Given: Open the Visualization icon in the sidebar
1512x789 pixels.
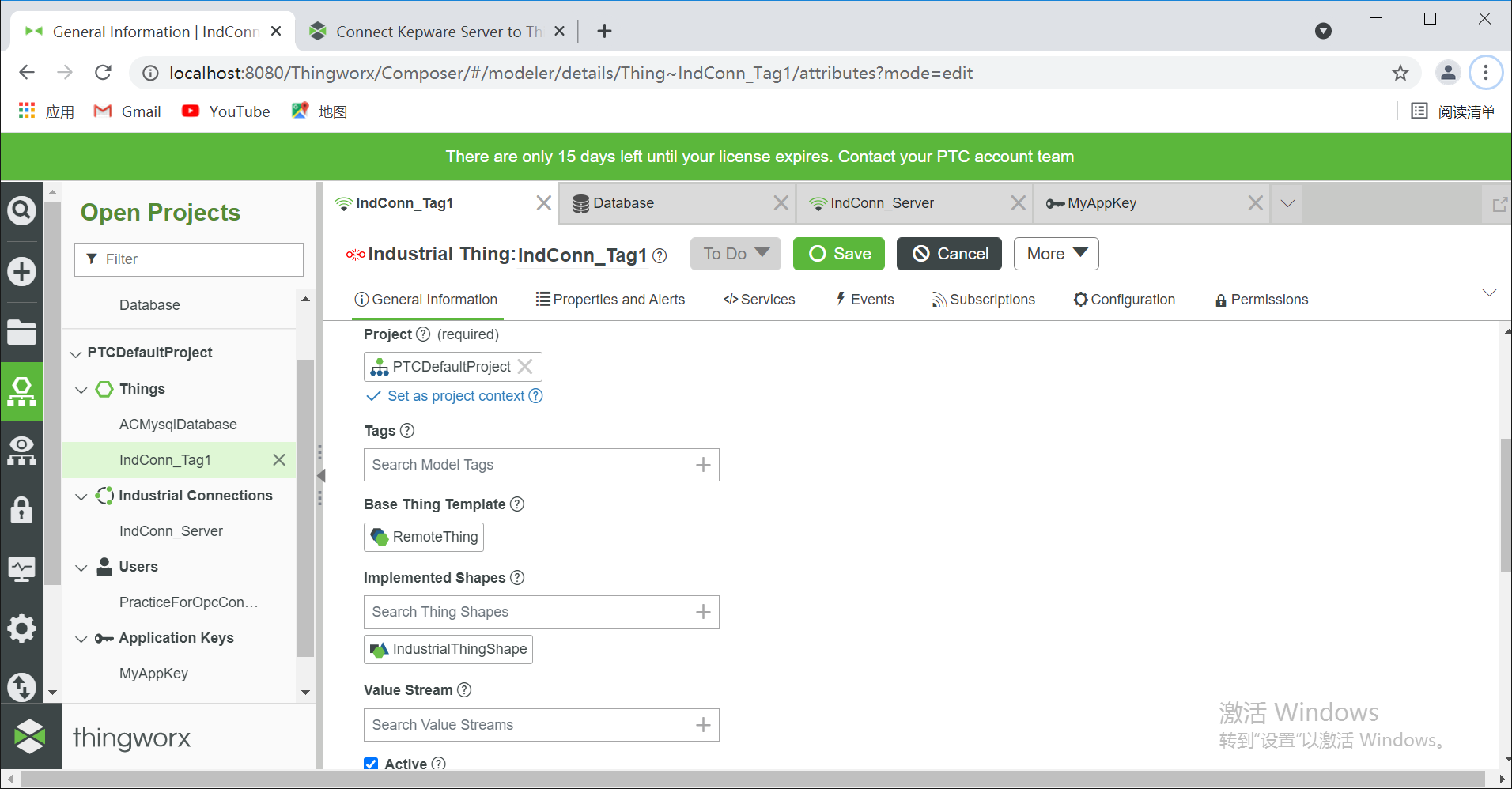Looking at the screenshot, I should click(21, 450).
